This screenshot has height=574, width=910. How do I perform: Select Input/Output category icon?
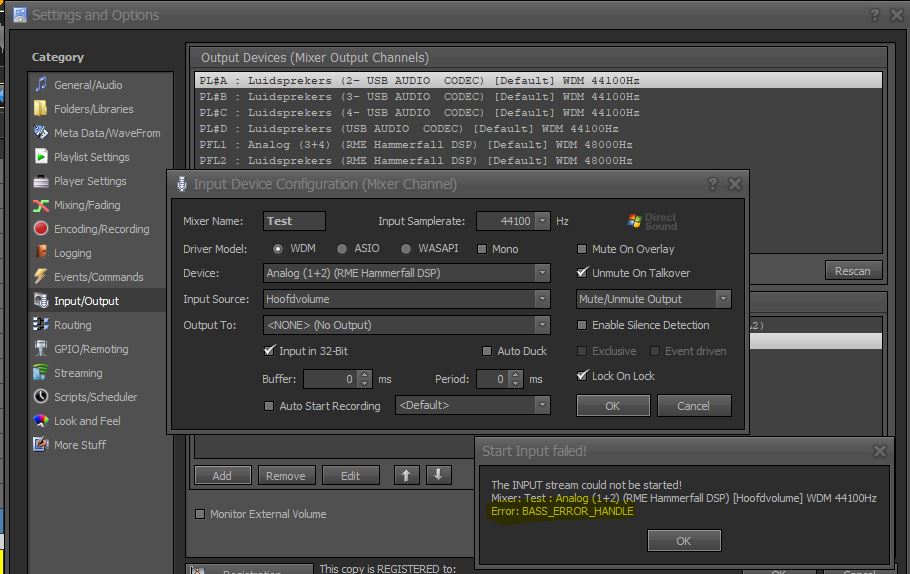coord(41,301)
